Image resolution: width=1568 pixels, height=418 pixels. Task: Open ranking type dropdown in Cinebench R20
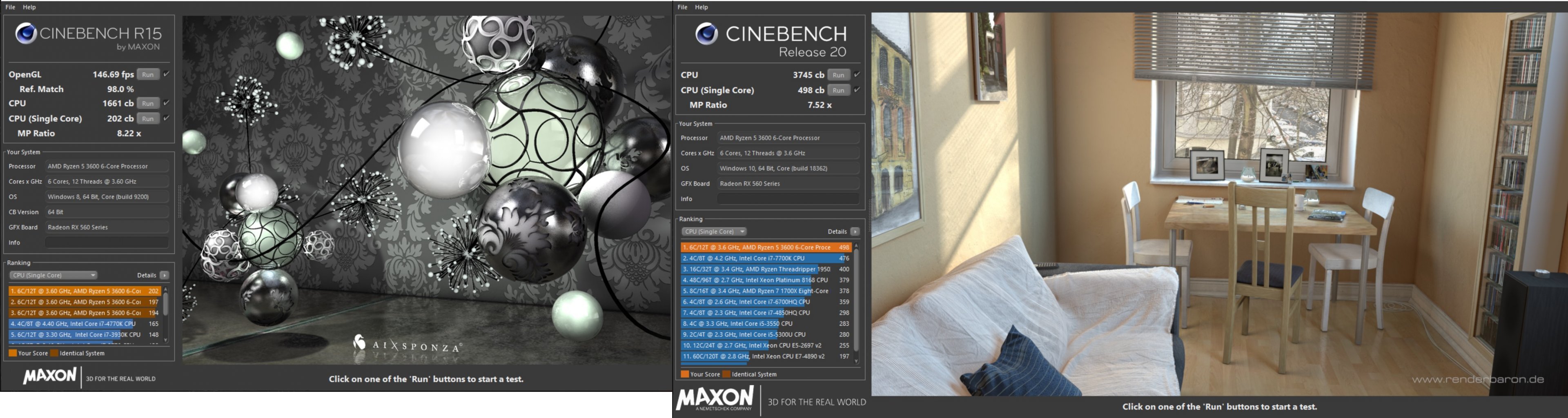(x=714, y=231)
